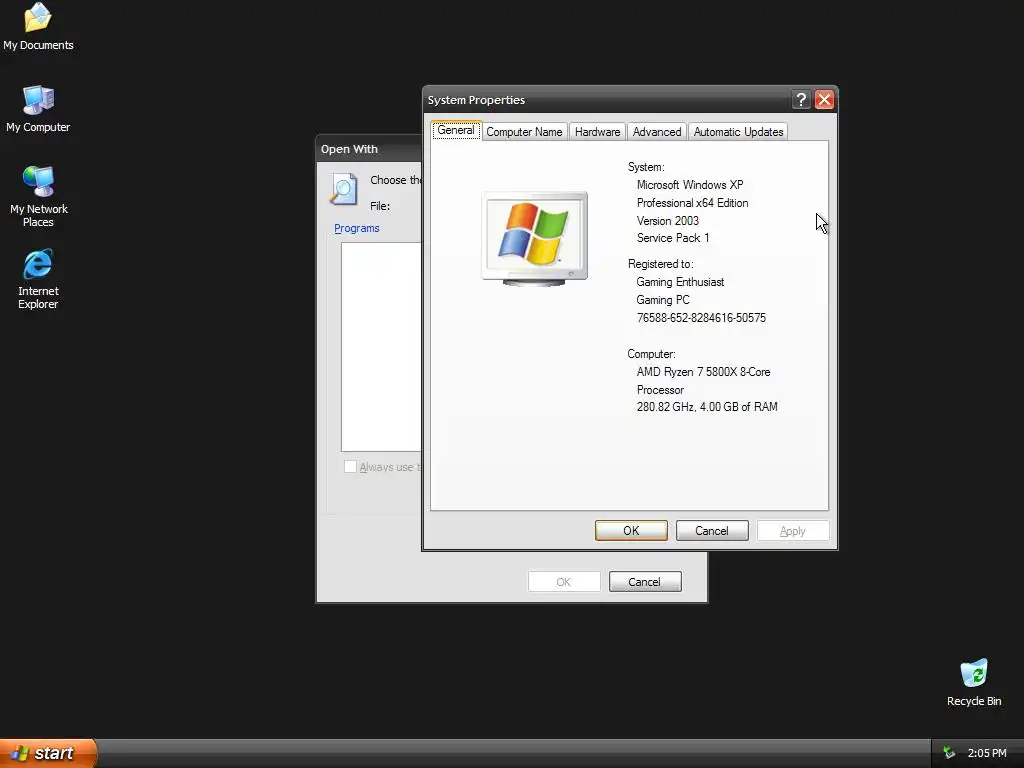Click the Apply button in System Properties
1024x768 pixels.
pos(793,531)
